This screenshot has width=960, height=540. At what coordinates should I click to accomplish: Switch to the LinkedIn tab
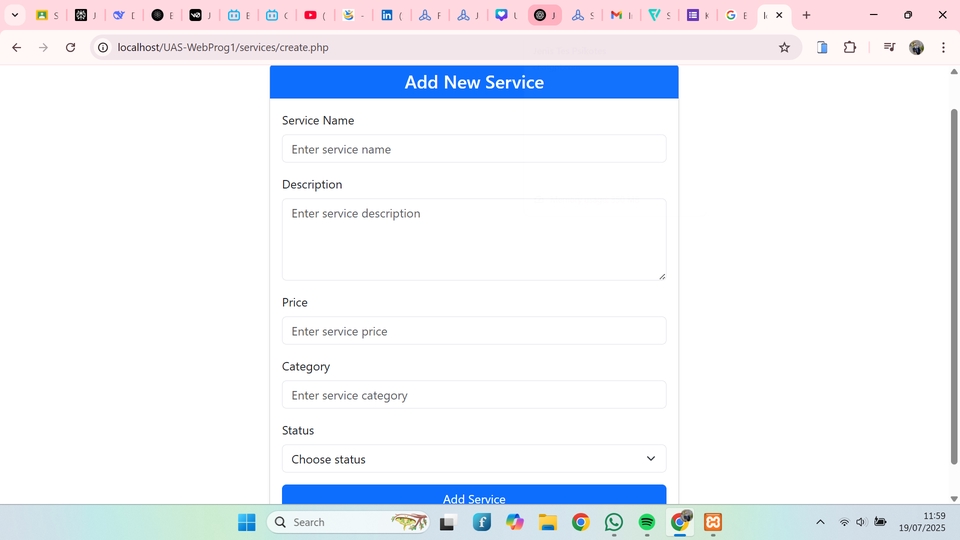(x=392, y=15)
